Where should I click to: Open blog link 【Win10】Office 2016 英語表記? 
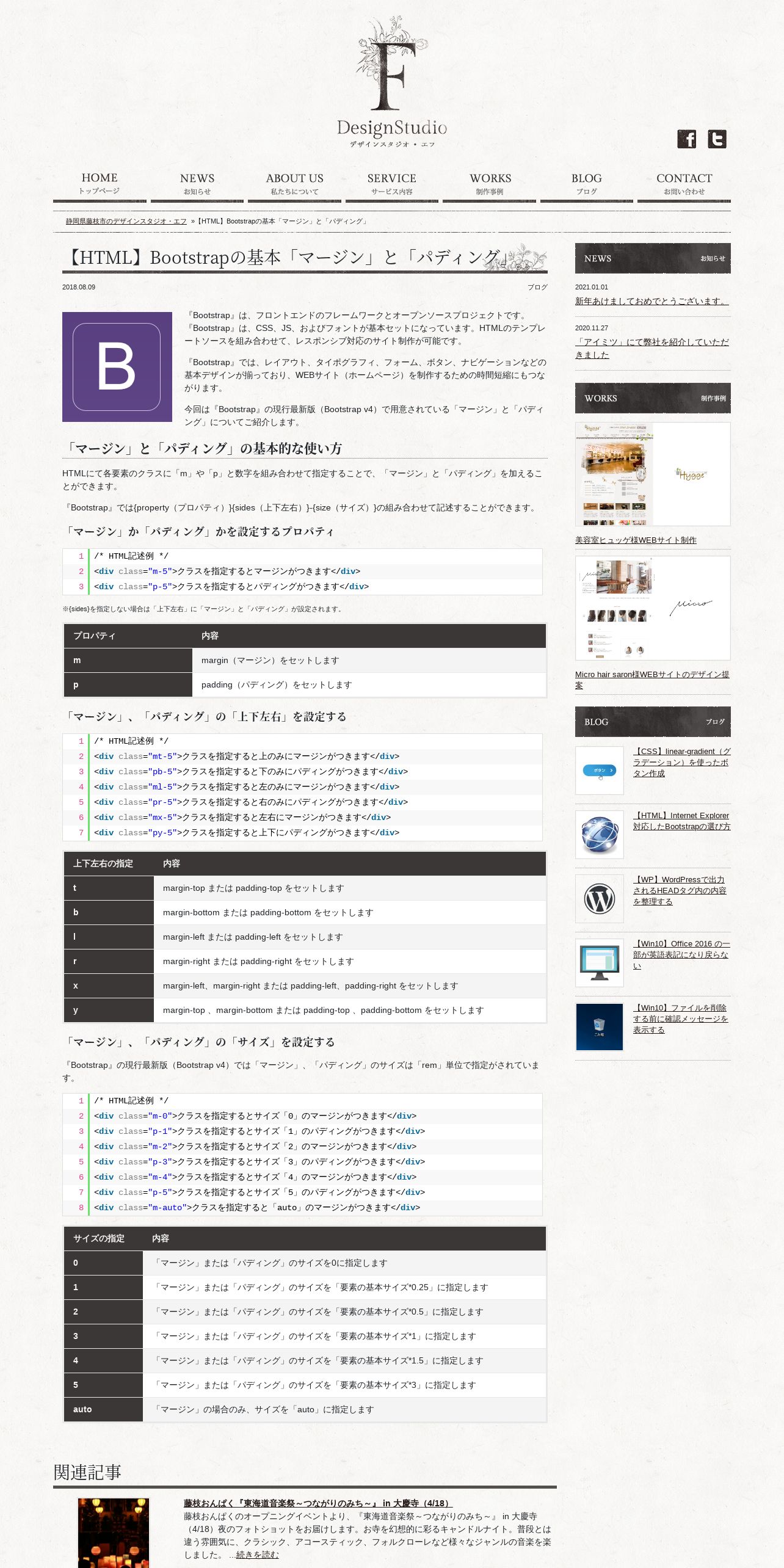coord(681,954)
